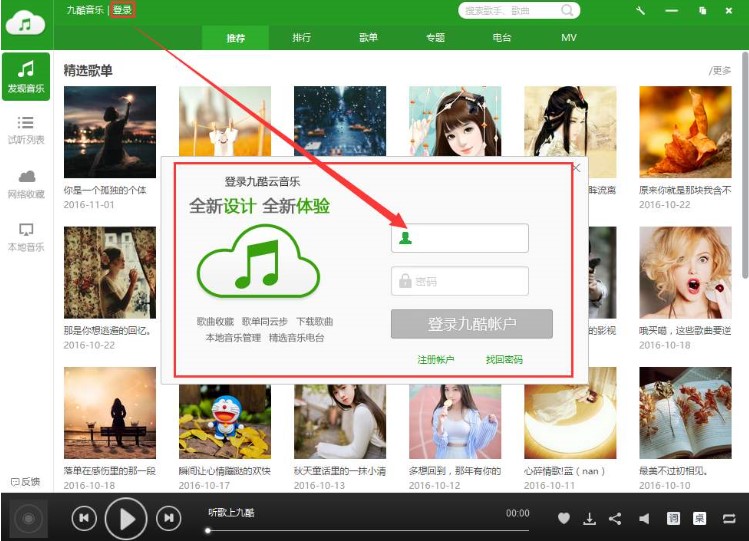Switch to the 推荐 tab
The height and width of the screenshot is (541, 749).
(235, 38)
